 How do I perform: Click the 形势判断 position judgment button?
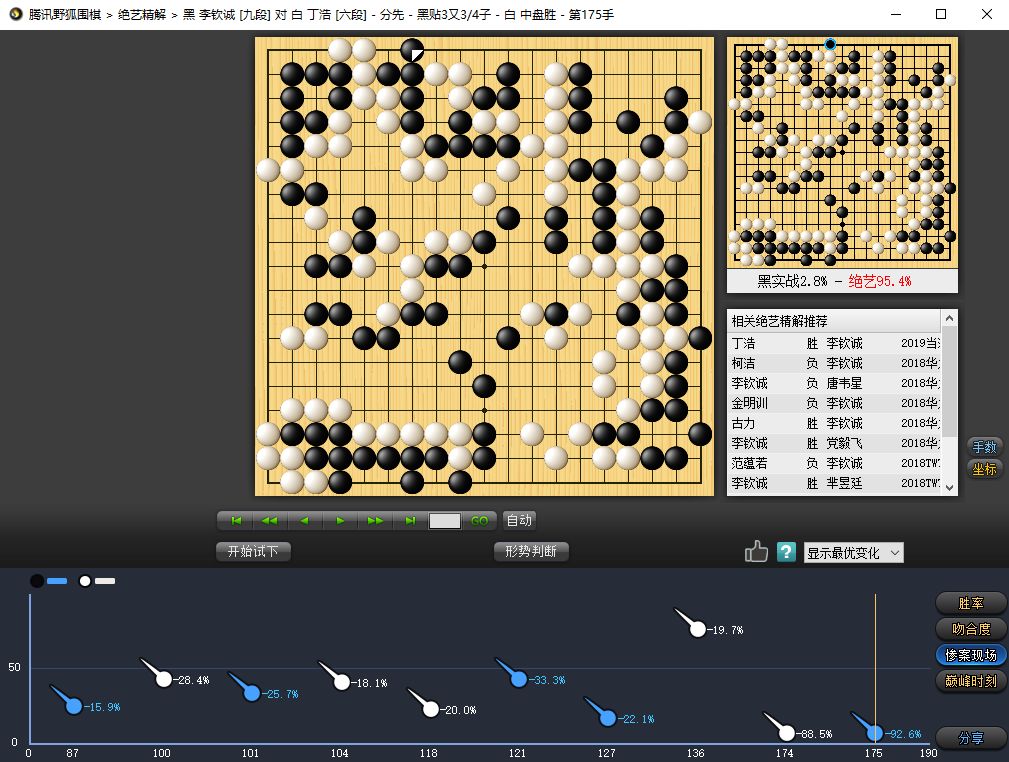tap(531, 551)
